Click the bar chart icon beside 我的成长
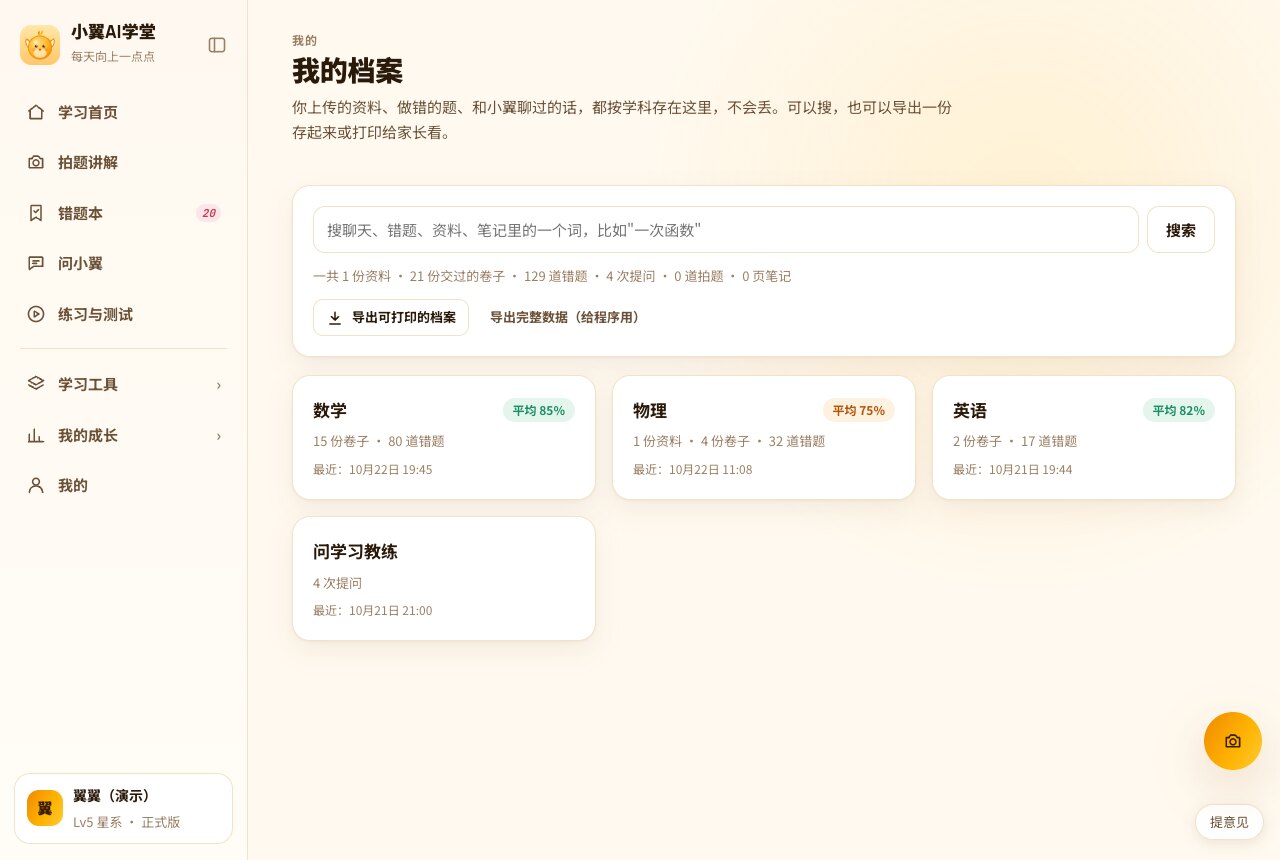This screenshot has height=860, width=1280. (36, 435)
